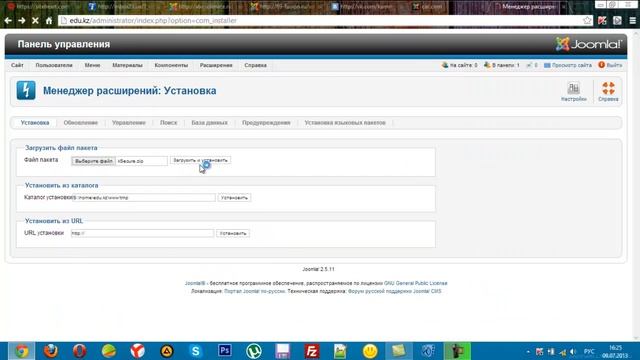Launch Opera from the taskbar
Screen dimensions: 640x360
click(x=80, y=351)
